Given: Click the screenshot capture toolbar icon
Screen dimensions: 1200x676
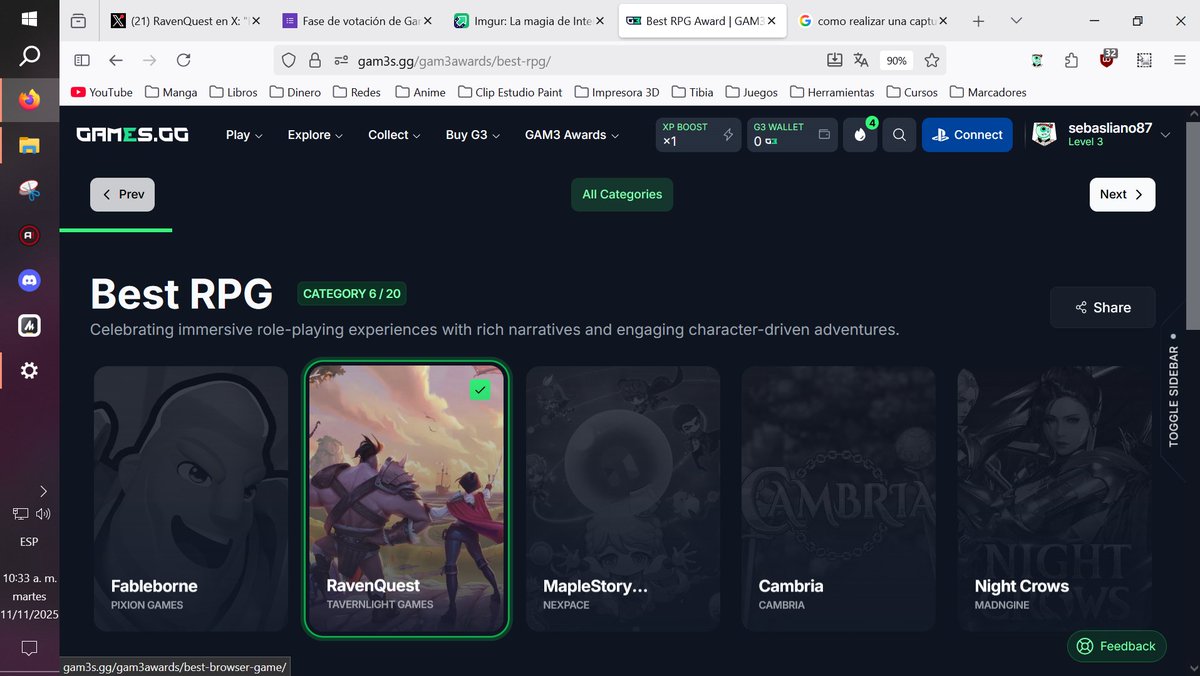Looking at the screenshot, I should (x=1144, y=61).
